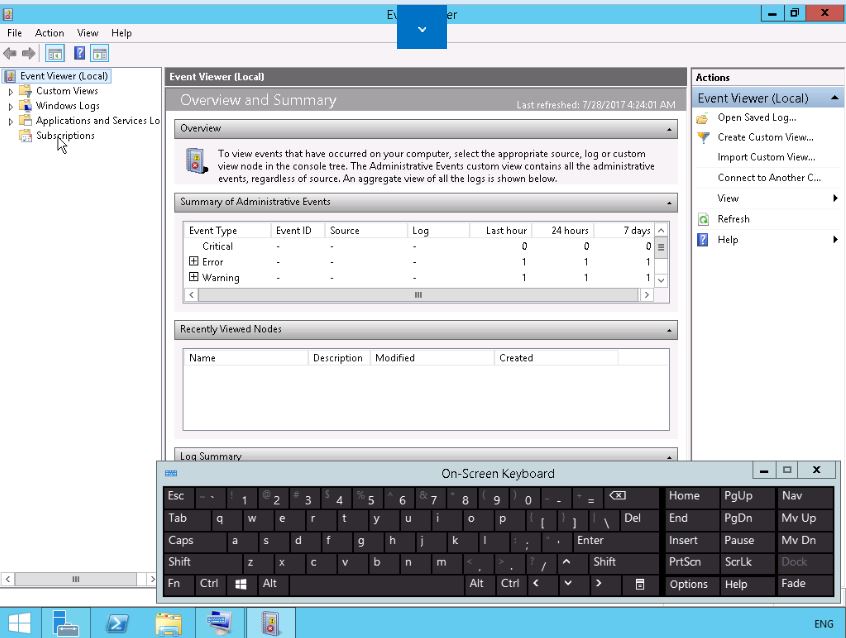This screenshot has width=846, height=638.
Task: Open Server Manager from taskbar
Action: (x=66, y=623)
